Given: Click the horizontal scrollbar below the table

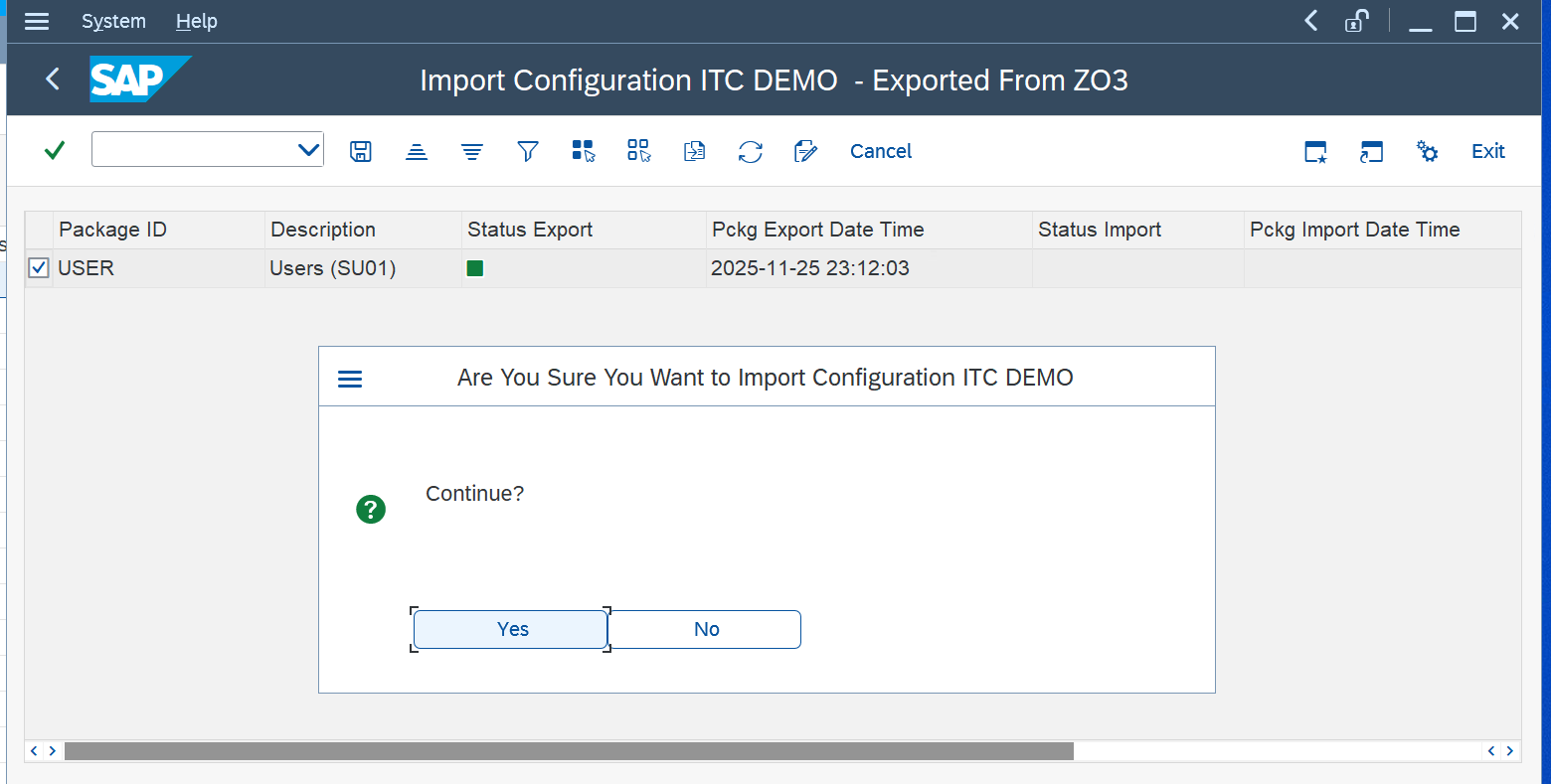Looking at the screenshot, I should [x=569, y=751].
